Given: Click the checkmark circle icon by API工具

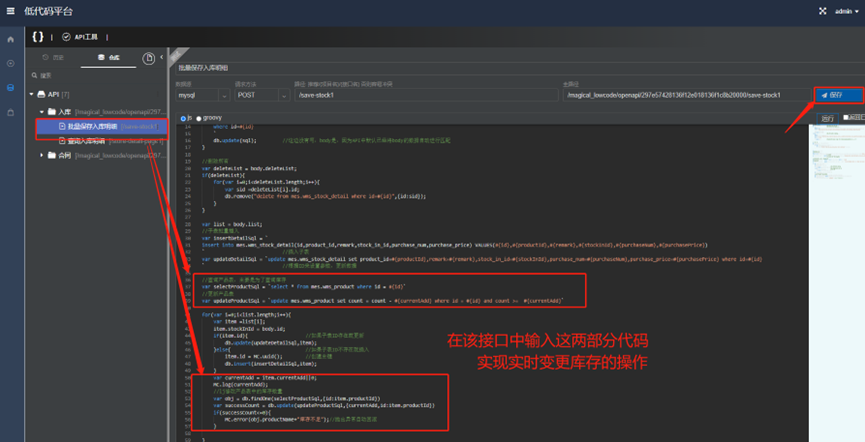Looking at the screenshot, I should point(66,37).
